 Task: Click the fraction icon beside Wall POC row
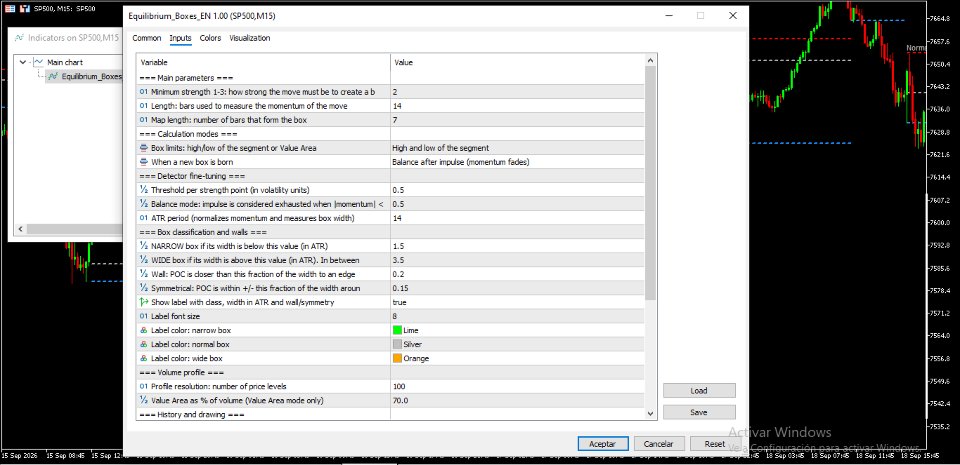click(x=144, y=274)
